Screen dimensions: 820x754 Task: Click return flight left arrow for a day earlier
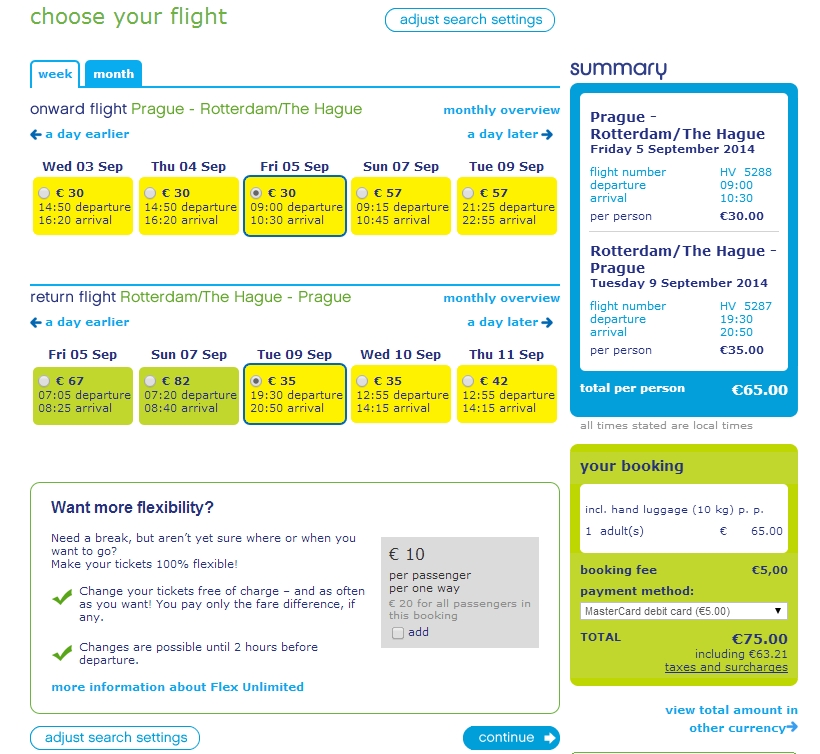coord(36,323)
